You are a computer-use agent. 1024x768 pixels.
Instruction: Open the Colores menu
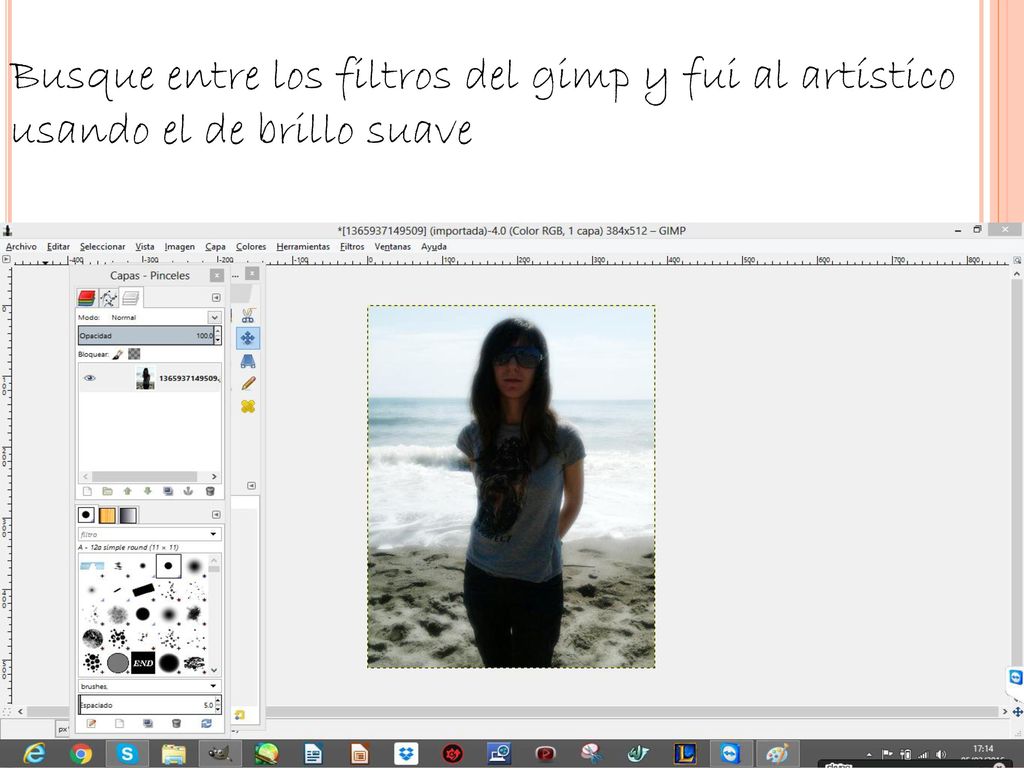click(251, 247)
